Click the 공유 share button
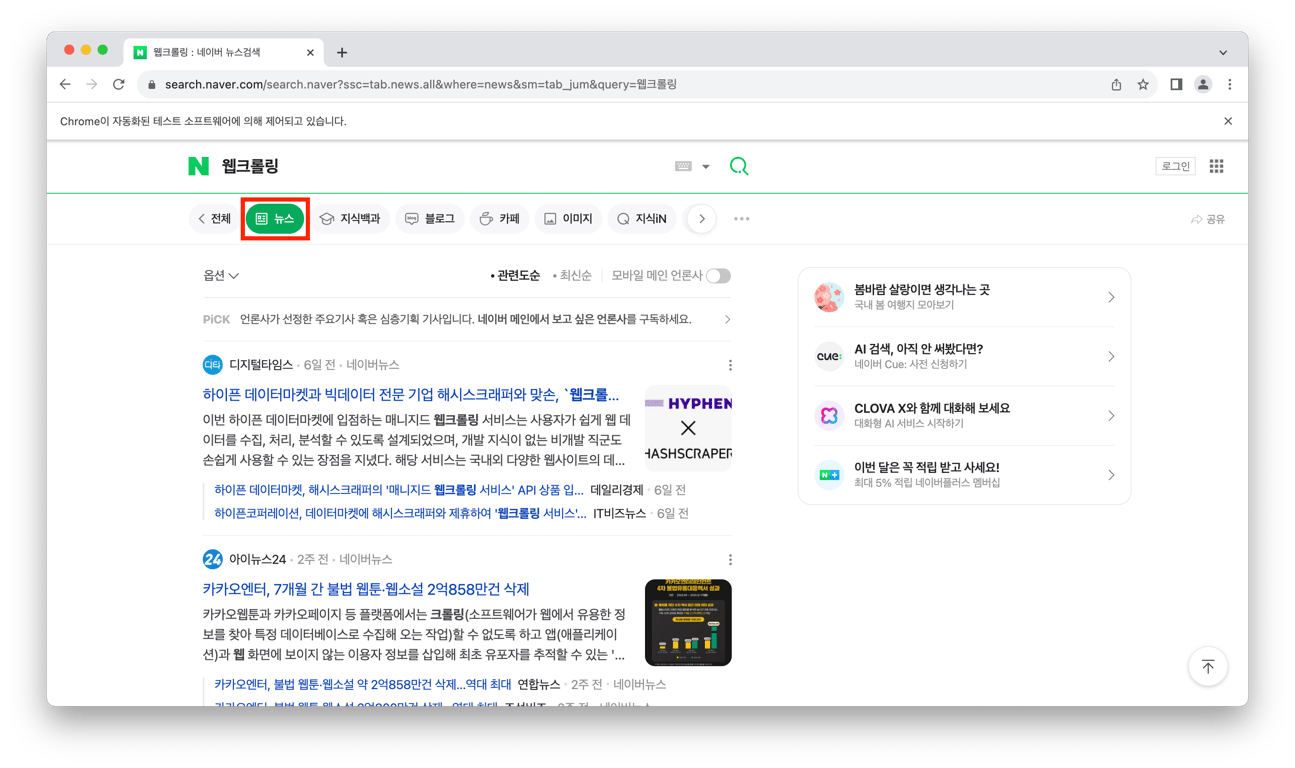The height and width of the screenshot is (768, 1295). [1207, 219]
